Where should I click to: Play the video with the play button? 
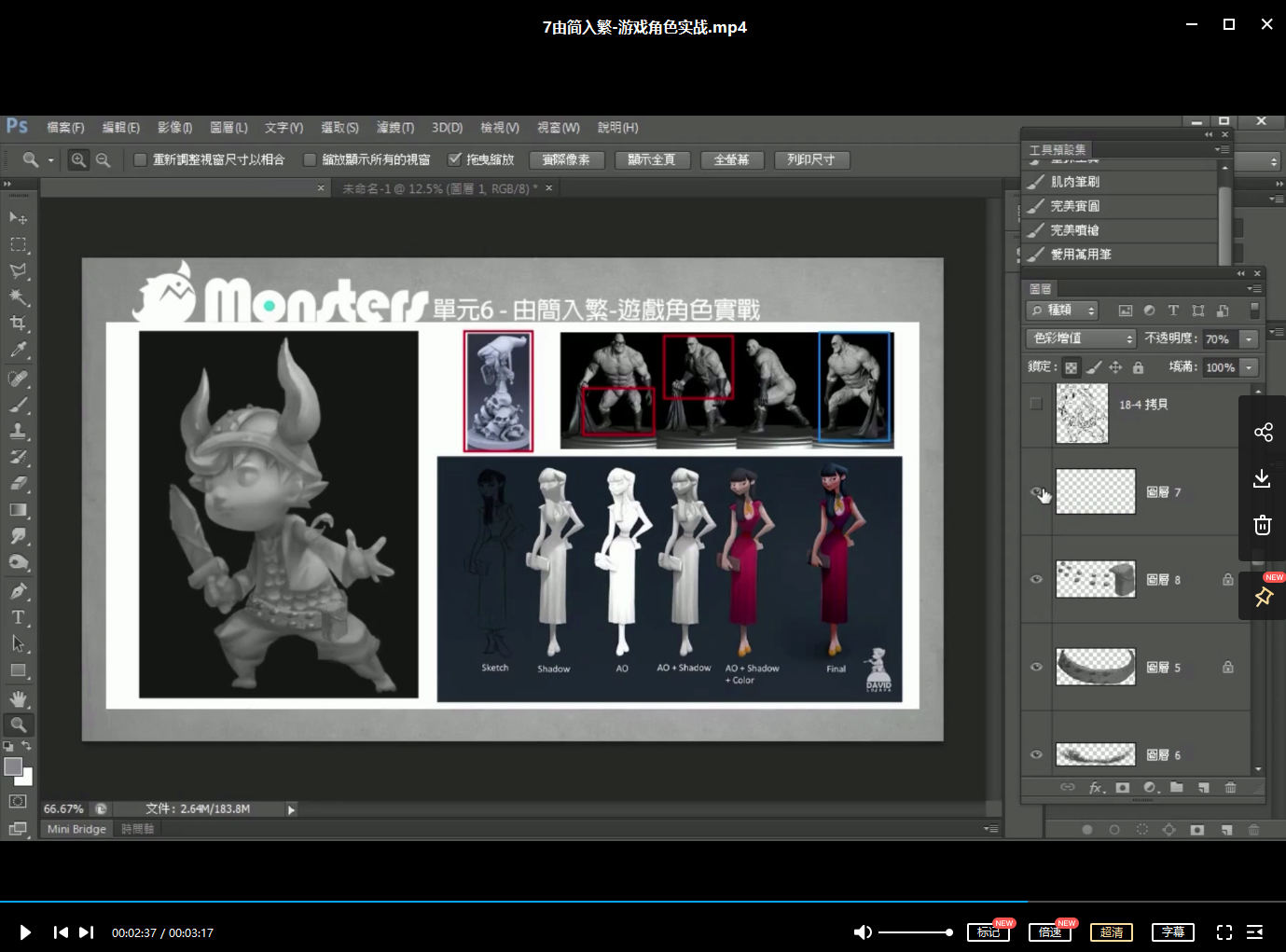coord(25,932)
